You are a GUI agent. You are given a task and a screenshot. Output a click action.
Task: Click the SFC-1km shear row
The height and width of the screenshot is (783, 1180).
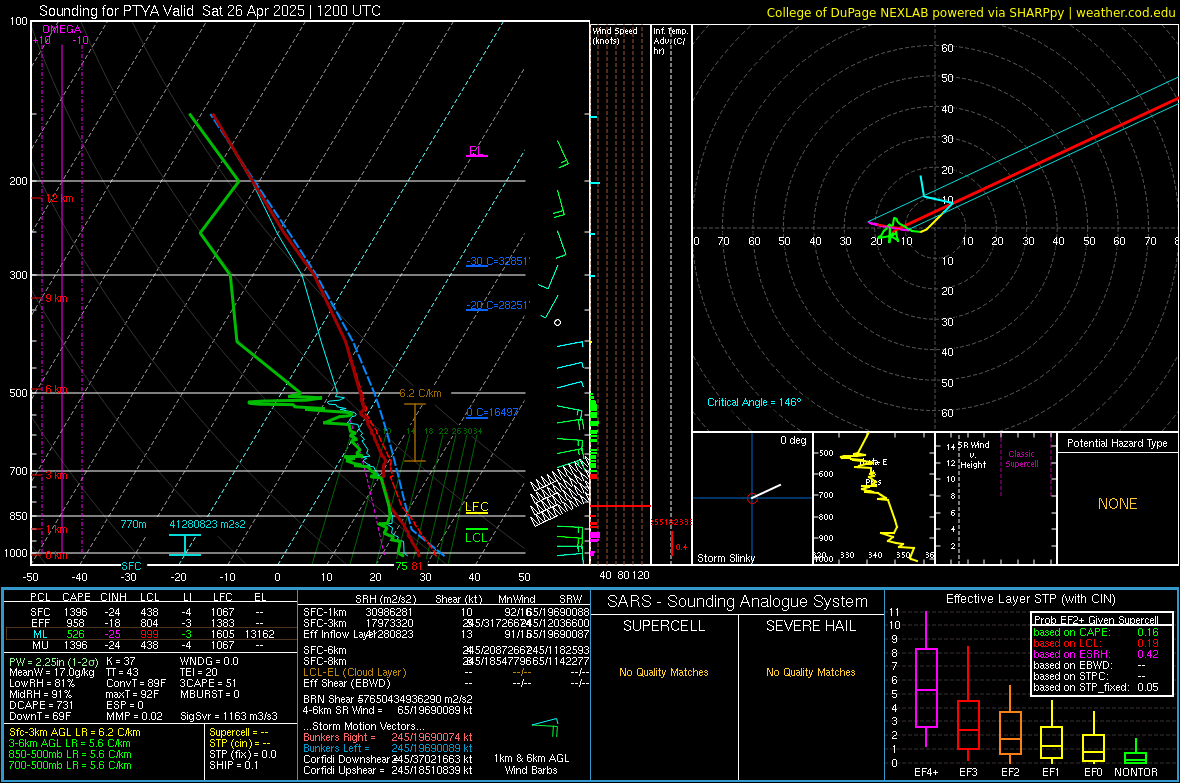click(x=446, y=612)
